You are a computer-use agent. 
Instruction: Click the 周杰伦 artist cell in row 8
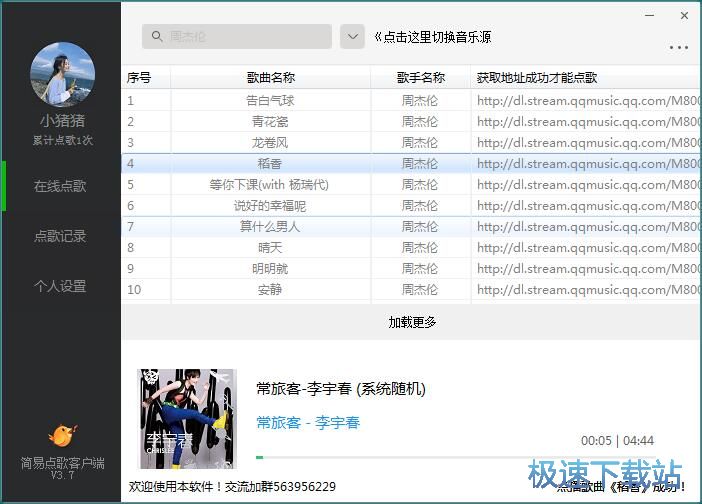point(420,248)
